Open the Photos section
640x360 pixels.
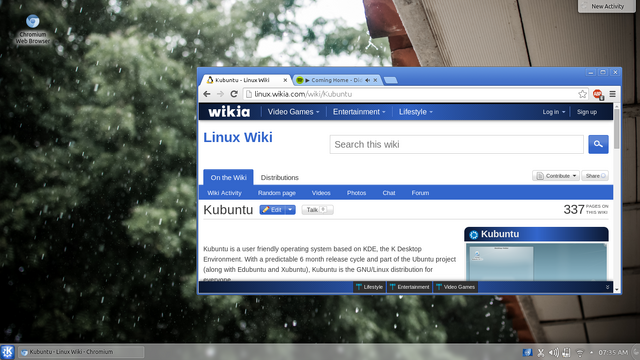click(356, 193)
